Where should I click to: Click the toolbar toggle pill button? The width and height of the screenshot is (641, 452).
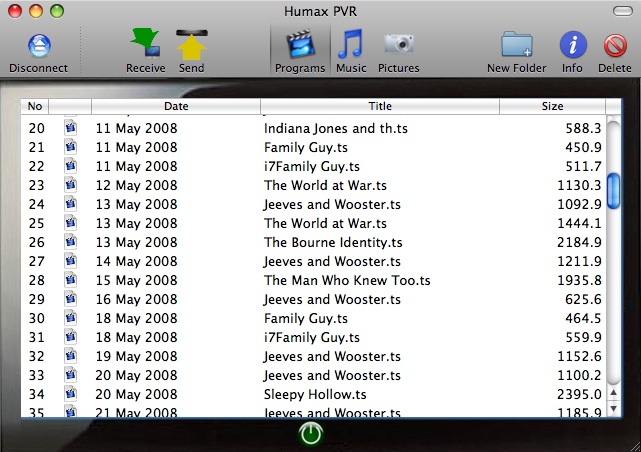tap(623, 11)
